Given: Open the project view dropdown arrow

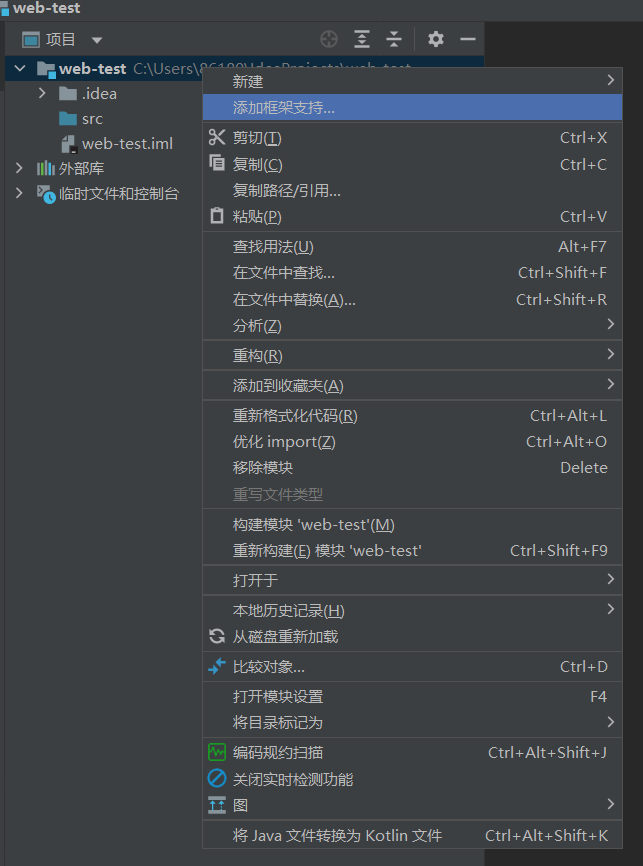Looking at the screenshot, I should coord(97,40).
